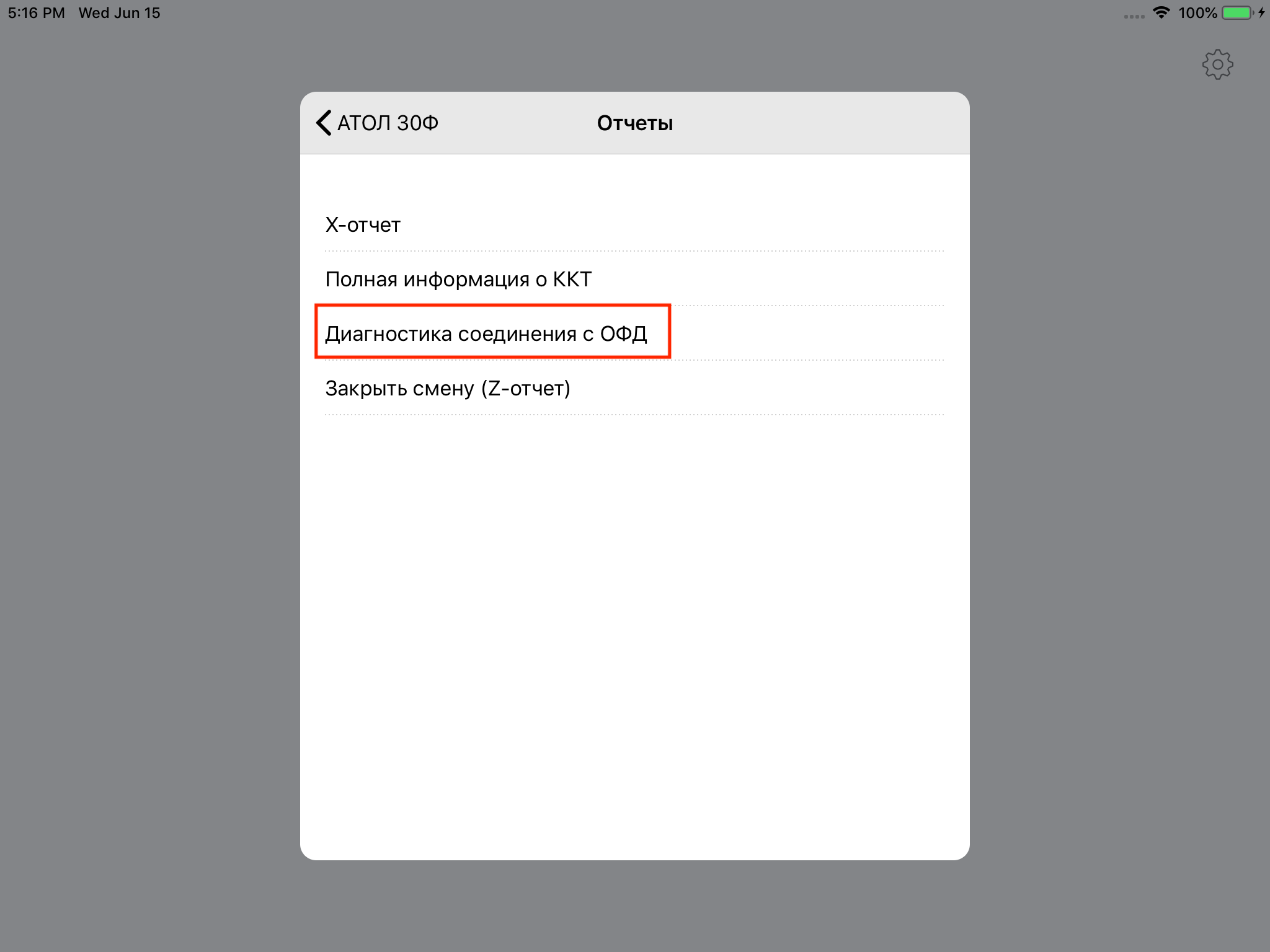Choose Закрыть смену (Z-отчет)
The width and height of the screenshot is (1270, 952).
pos(634,388)
